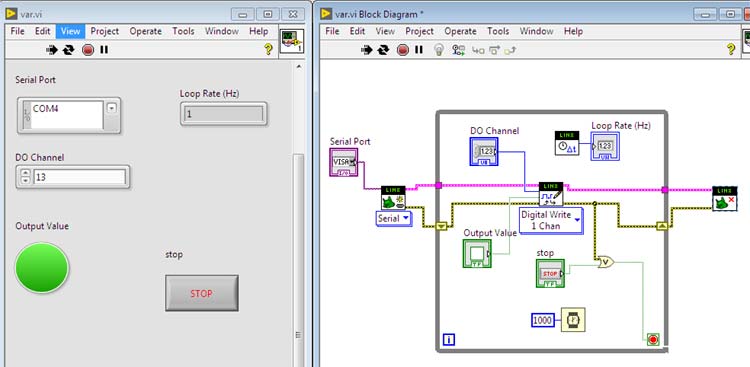
Task: Open Project menu in Block Diagram window
Action: [x=419, y=31]
